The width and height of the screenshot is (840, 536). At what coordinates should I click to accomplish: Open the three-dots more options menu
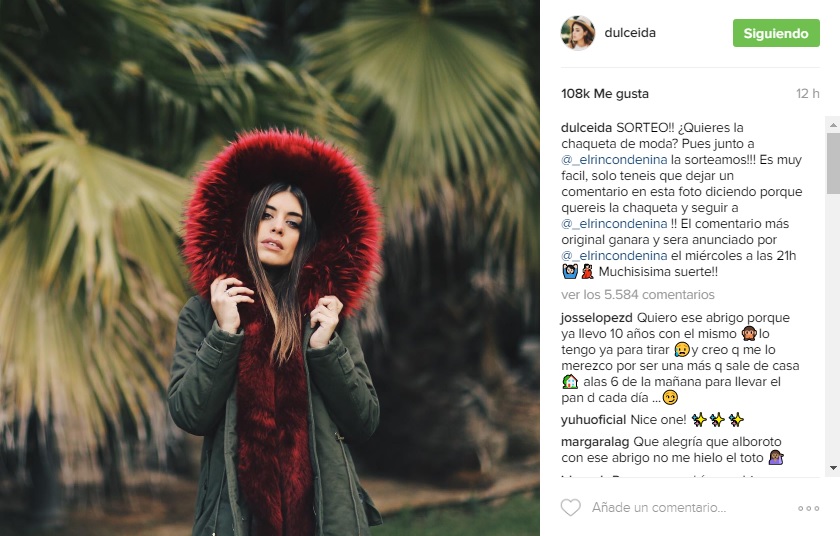[x=808, y=508]
